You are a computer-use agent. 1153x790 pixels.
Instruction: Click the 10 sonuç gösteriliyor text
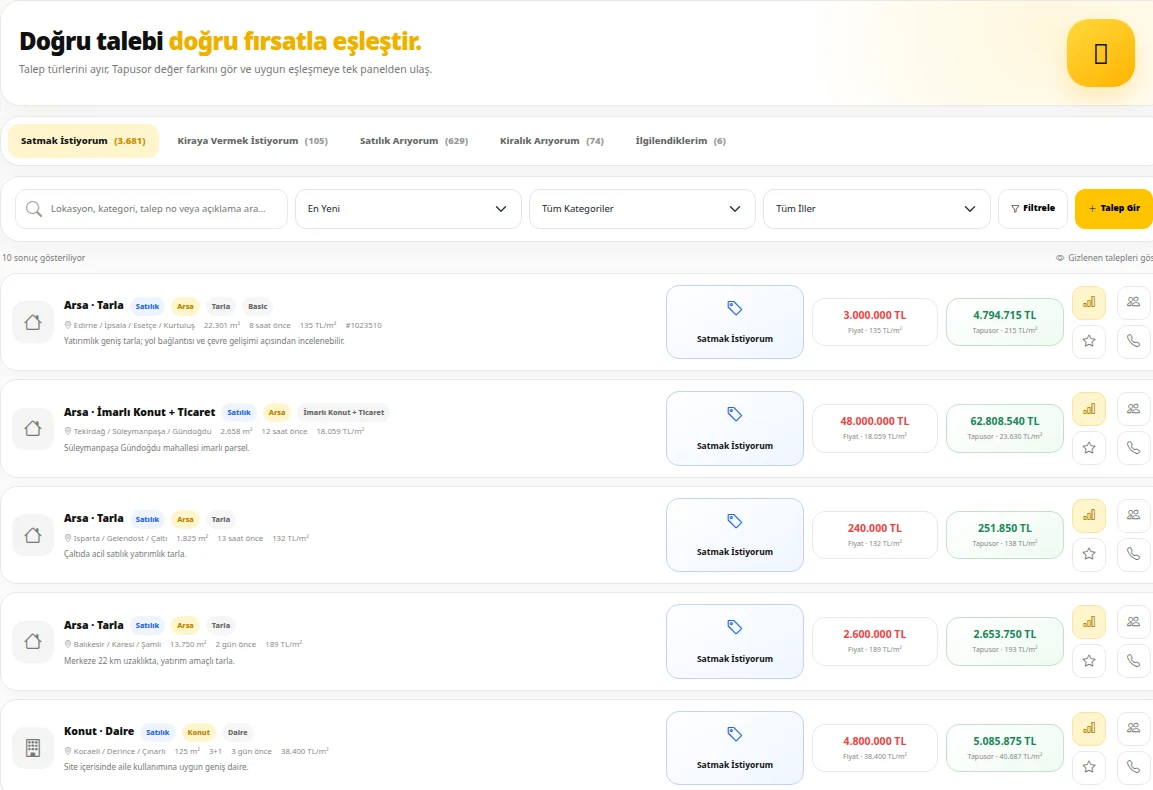click(43, 258)
